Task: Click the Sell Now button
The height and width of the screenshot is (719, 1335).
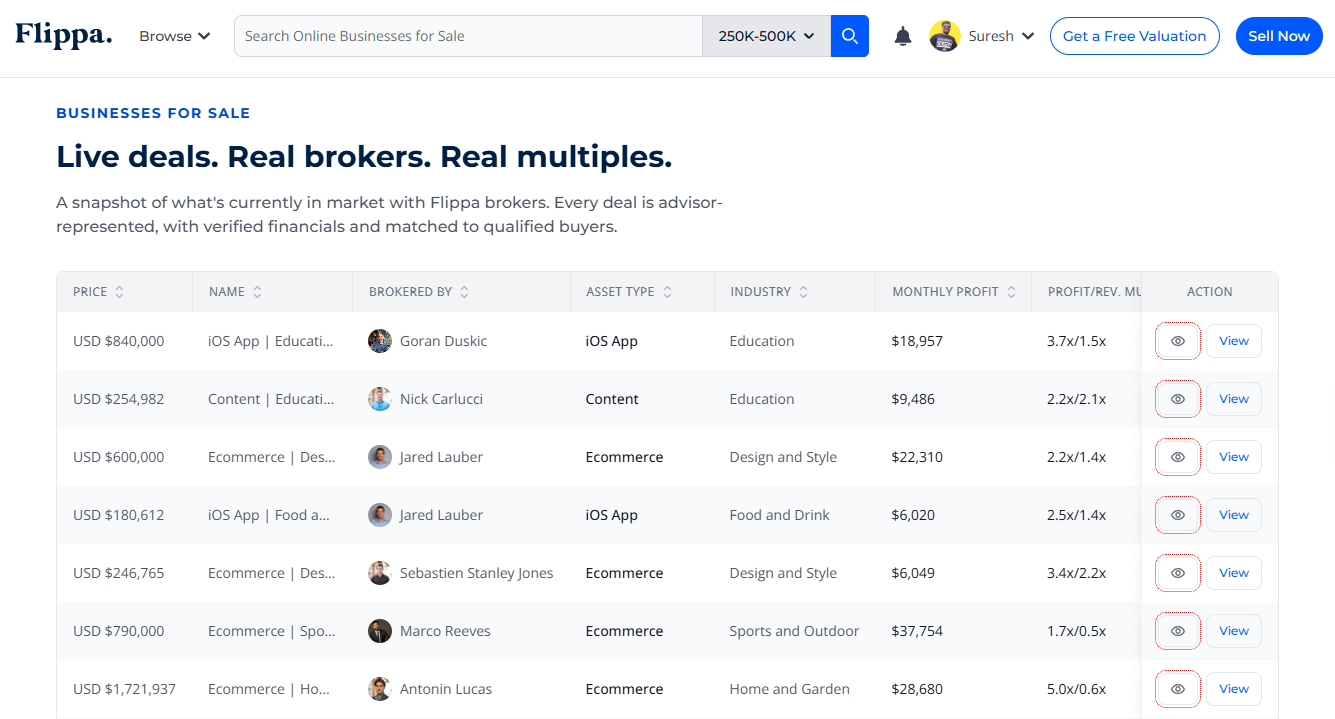Action: point(1279,36)
